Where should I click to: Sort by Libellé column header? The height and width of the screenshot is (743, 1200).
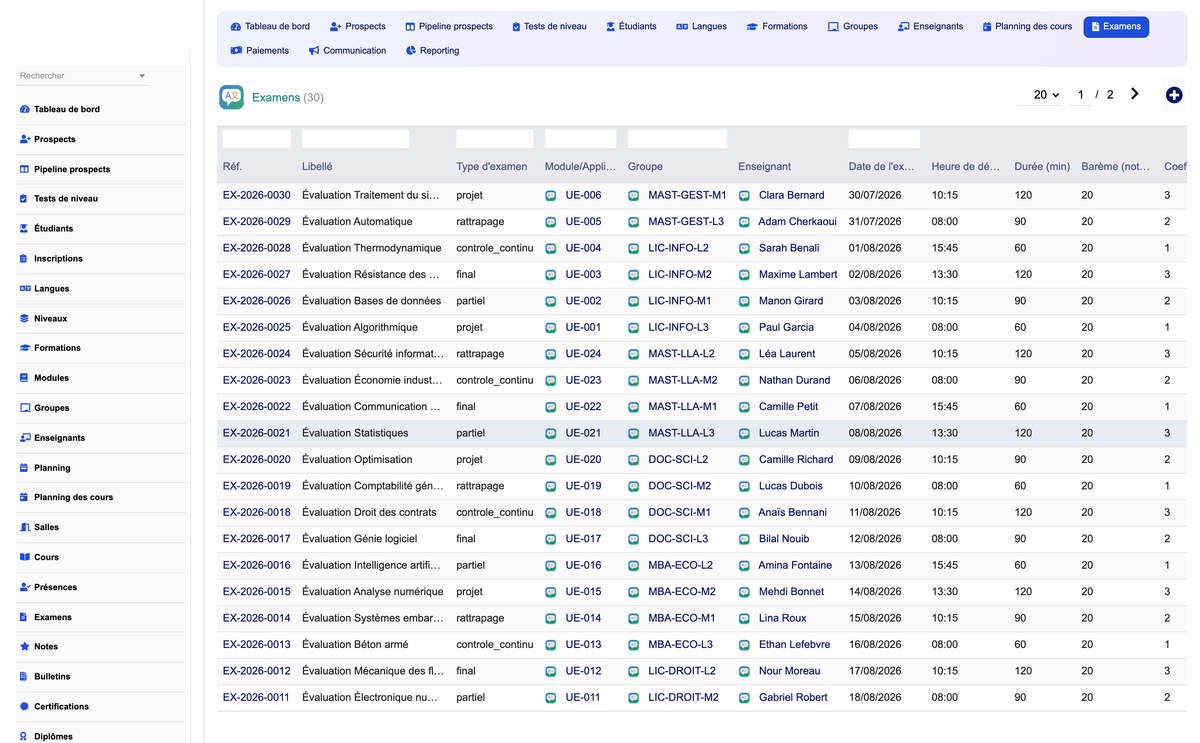coord(317,167)
